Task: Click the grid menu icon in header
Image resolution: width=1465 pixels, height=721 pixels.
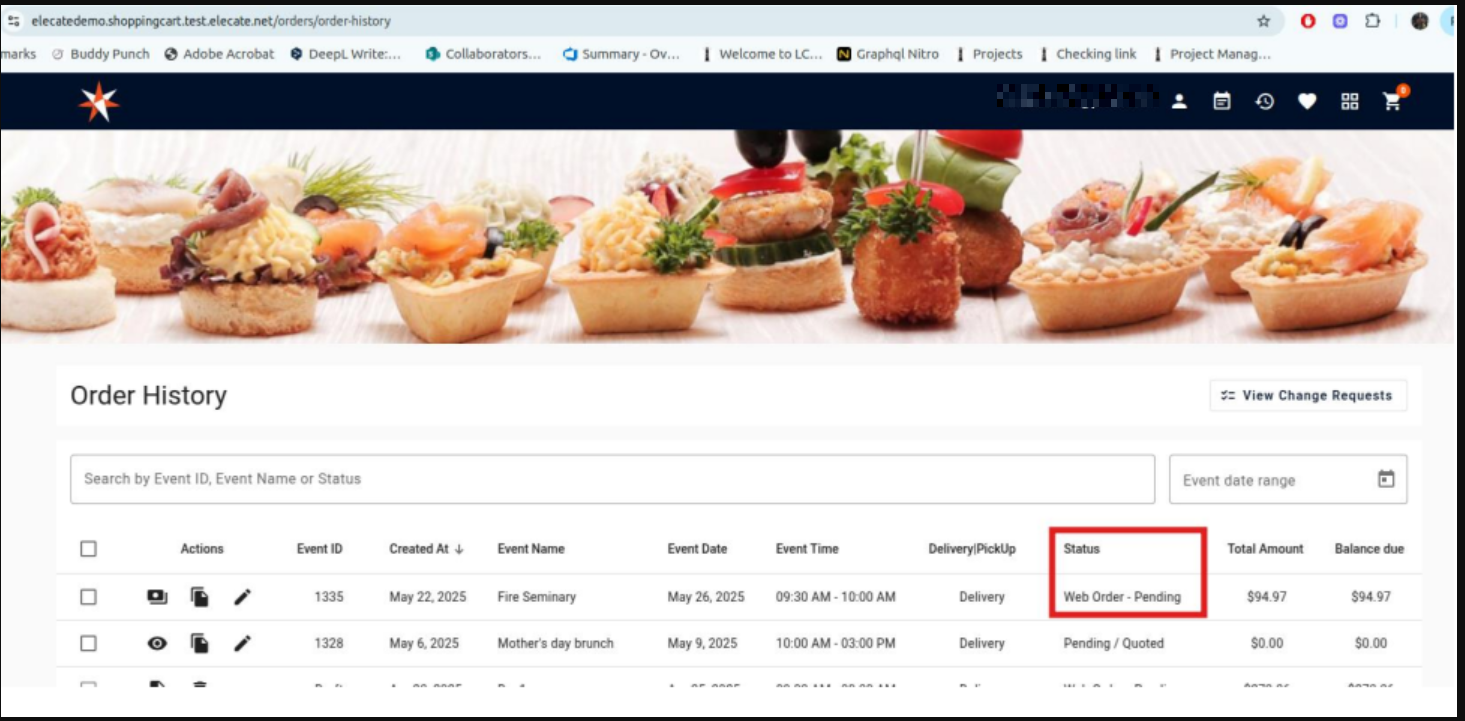Action: (1350, 101)
